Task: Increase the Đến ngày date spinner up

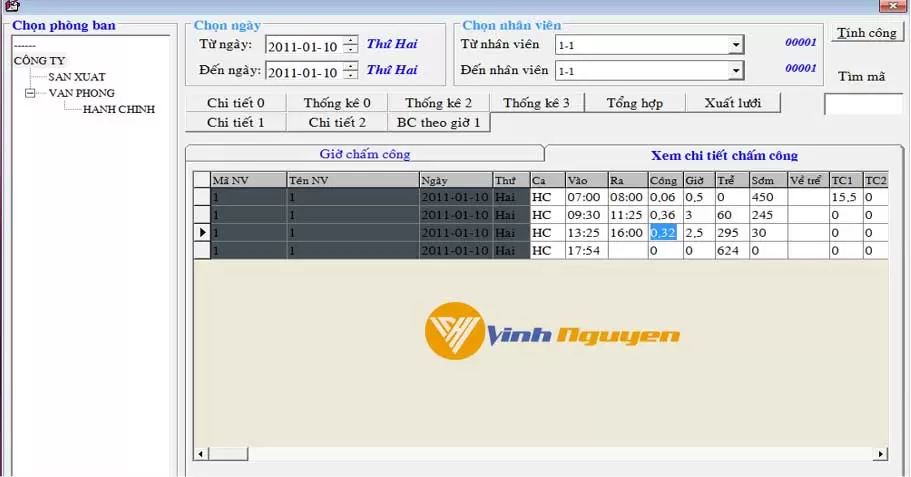Action: (x=350, y=66)
